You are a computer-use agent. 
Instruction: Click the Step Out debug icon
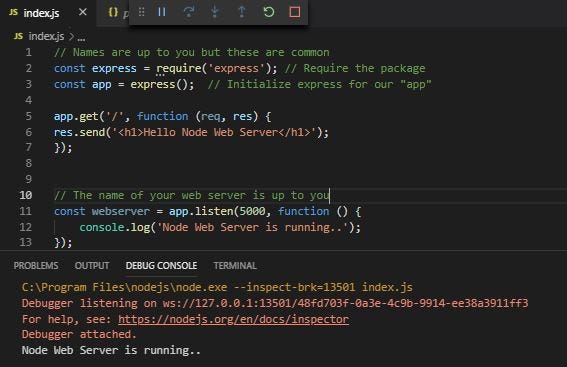tap(242, 12)
